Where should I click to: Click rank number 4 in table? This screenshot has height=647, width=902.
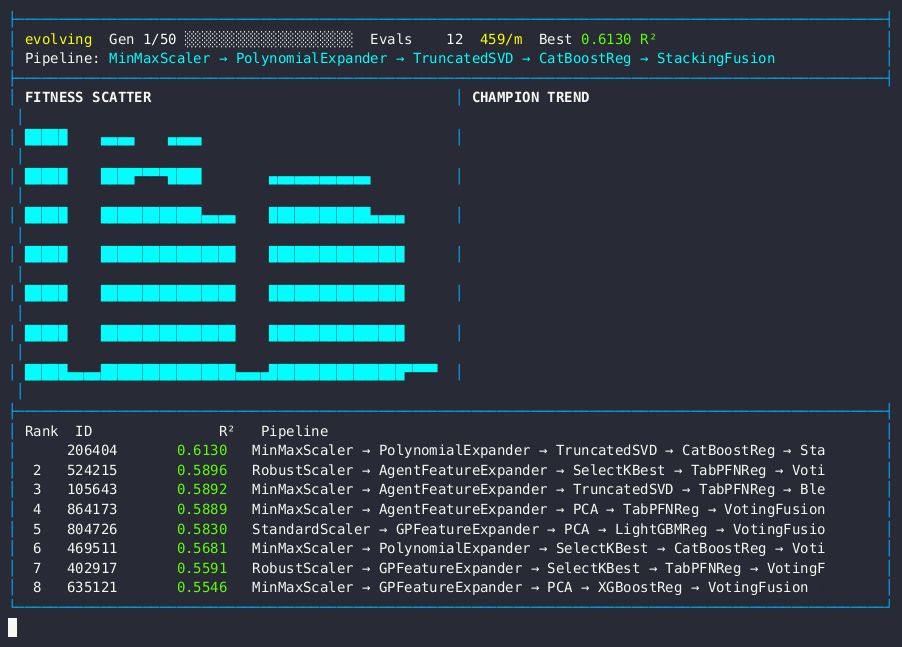click(37, 510)
